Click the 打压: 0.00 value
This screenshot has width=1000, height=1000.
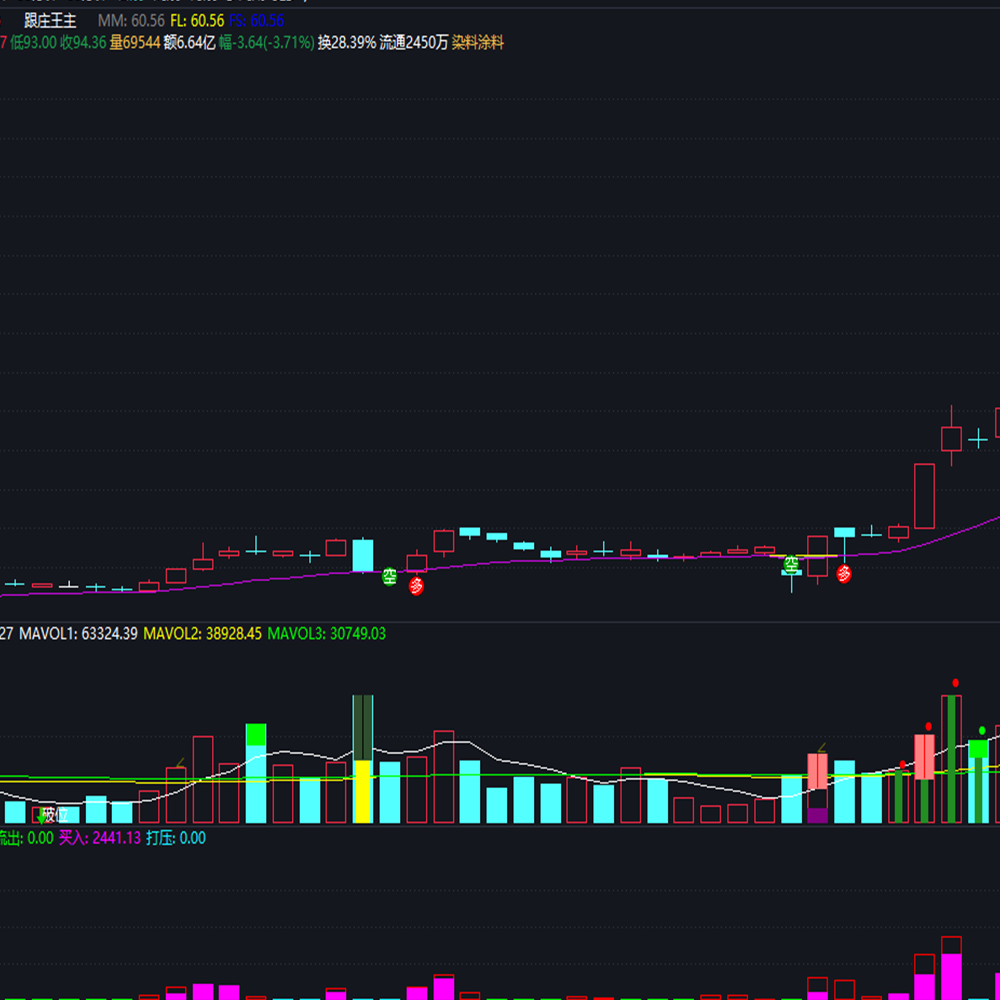pos(176,837)
